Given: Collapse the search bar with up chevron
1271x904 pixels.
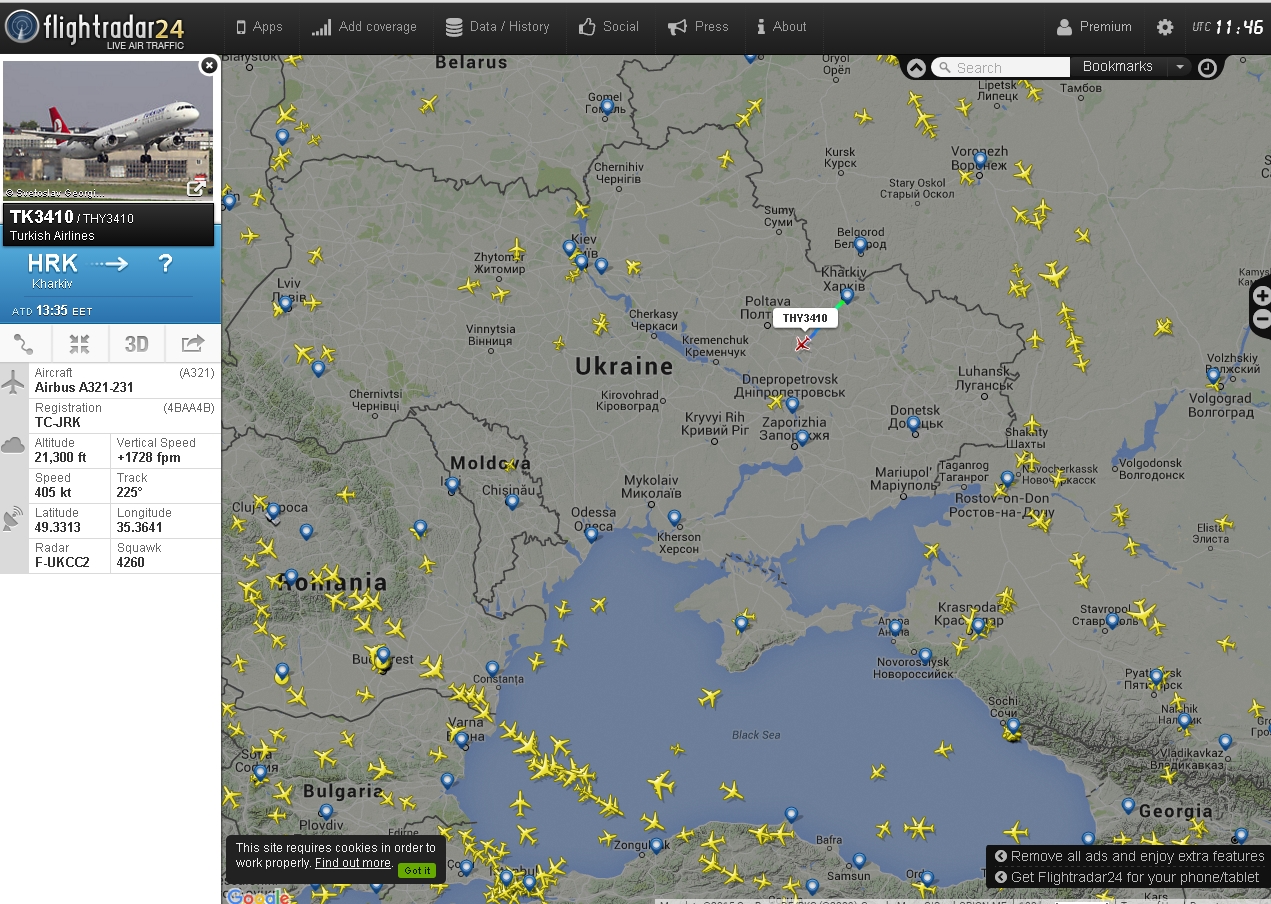Looking at the screenshot, I should (916, 68).
